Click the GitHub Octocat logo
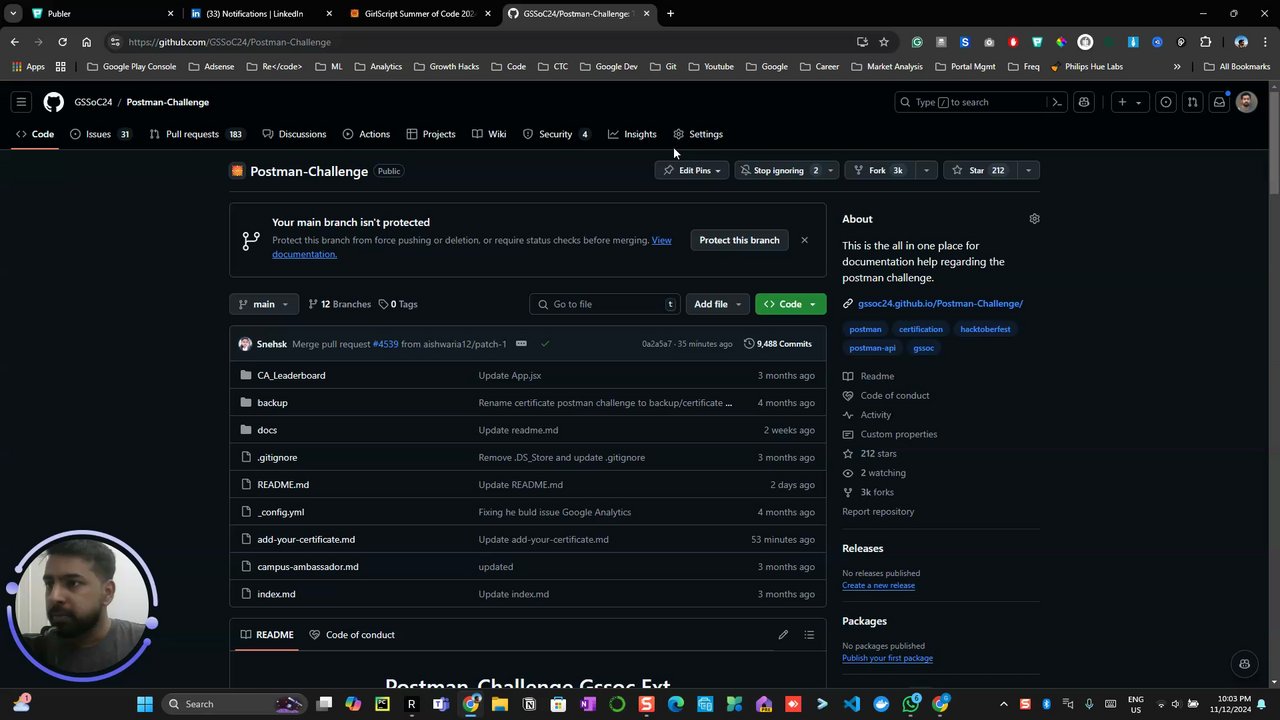The image size is (1280, 720). pyautogui.click(x=53, y=102)
